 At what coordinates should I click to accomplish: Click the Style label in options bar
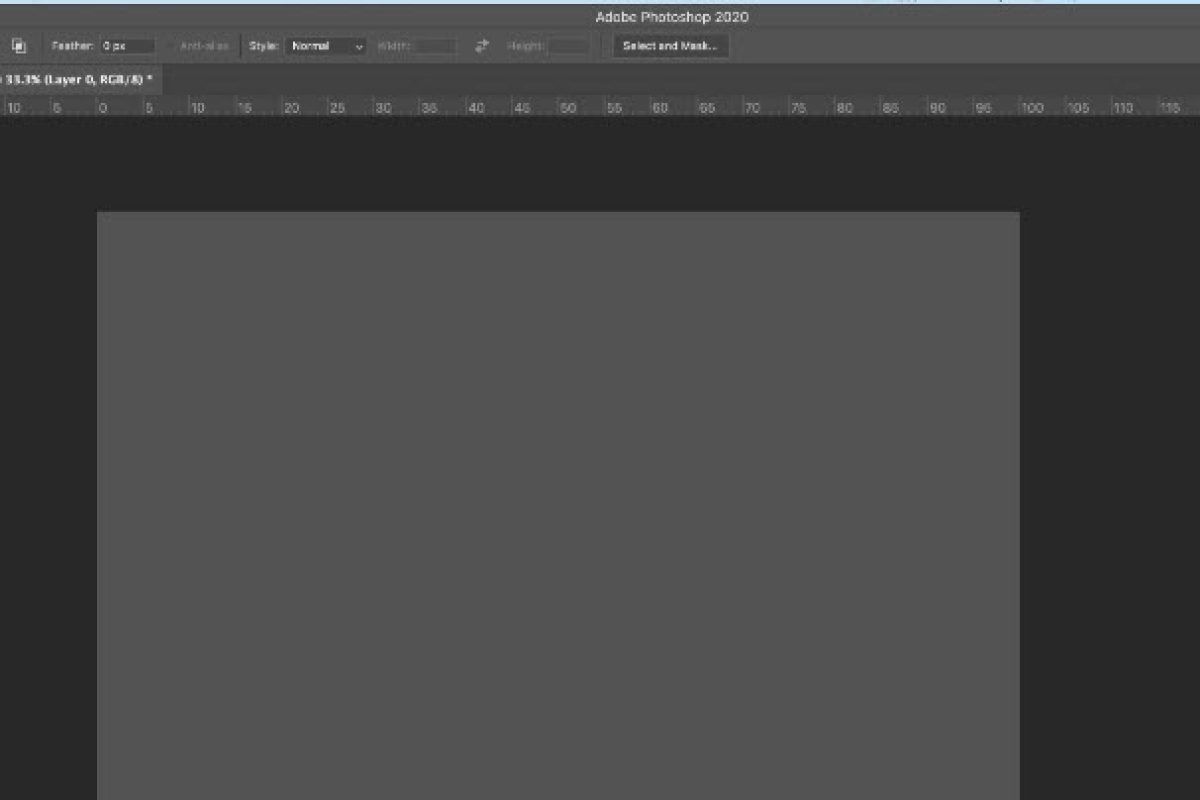(263, 46)
